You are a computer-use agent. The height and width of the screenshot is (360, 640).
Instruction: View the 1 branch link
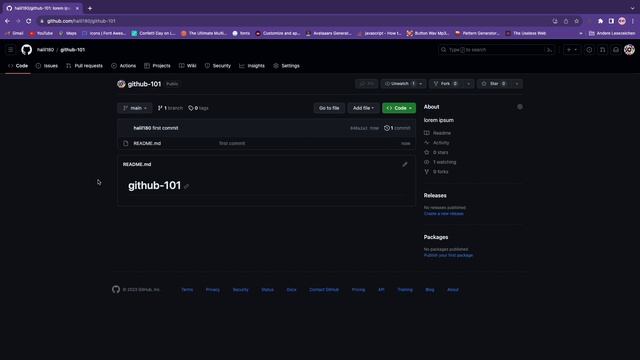click(x=170, y=108)
